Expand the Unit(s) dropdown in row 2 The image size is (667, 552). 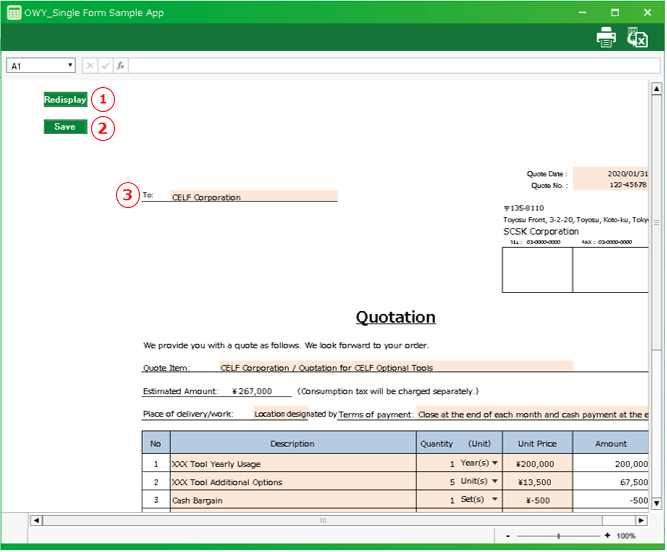coord(494,482)
